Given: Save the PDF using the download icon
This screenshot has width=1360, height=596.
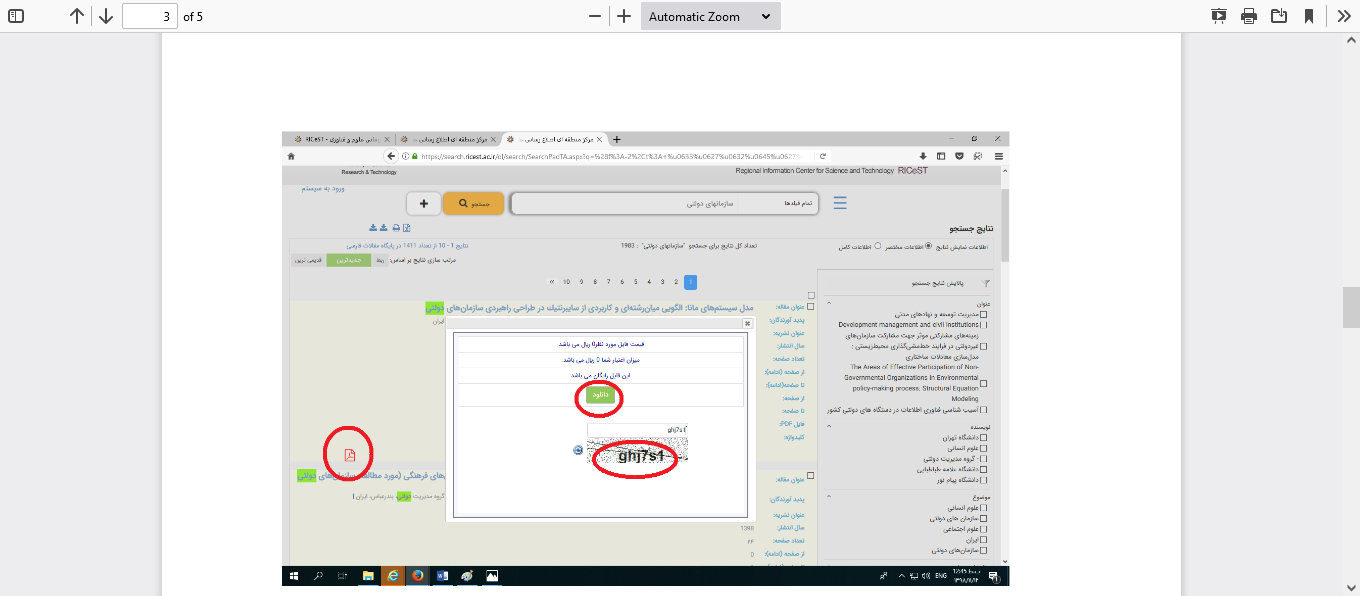Looking at the screenshot, I should point(1278,16).
